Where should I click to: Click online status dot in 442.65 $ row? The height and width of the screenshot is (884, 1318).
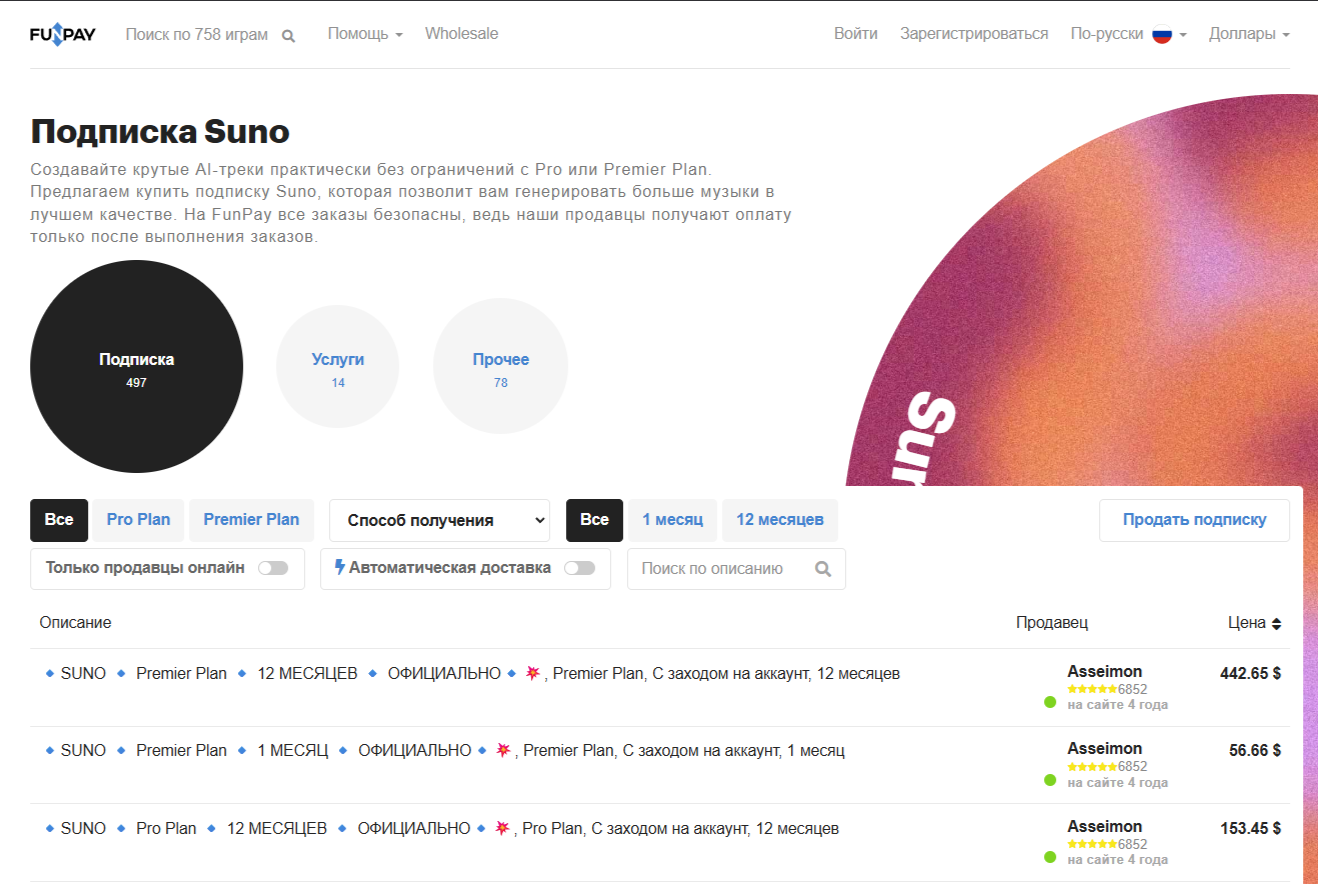(x=1050, y=702)
